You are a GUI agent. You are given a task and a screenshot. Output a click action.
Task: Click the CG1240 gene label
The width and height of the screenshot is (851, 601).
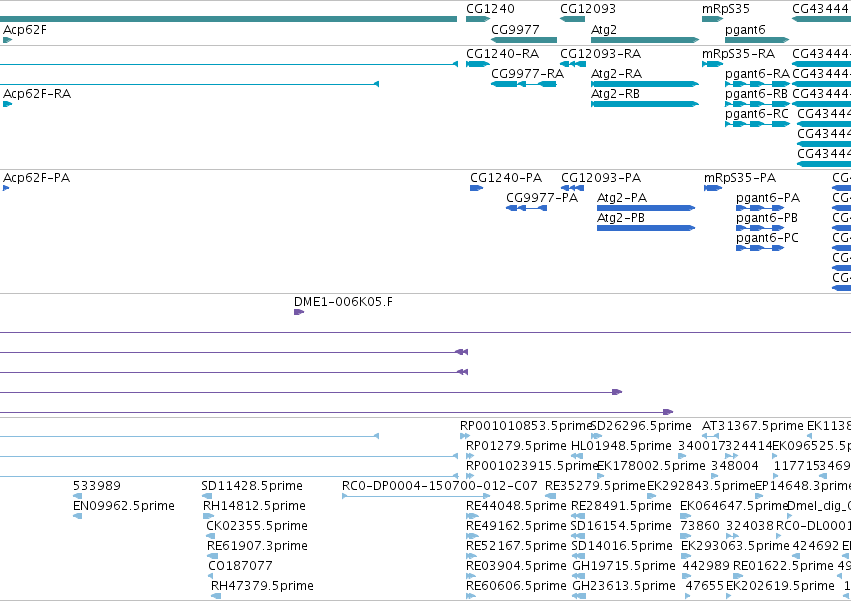coord(490,9)
